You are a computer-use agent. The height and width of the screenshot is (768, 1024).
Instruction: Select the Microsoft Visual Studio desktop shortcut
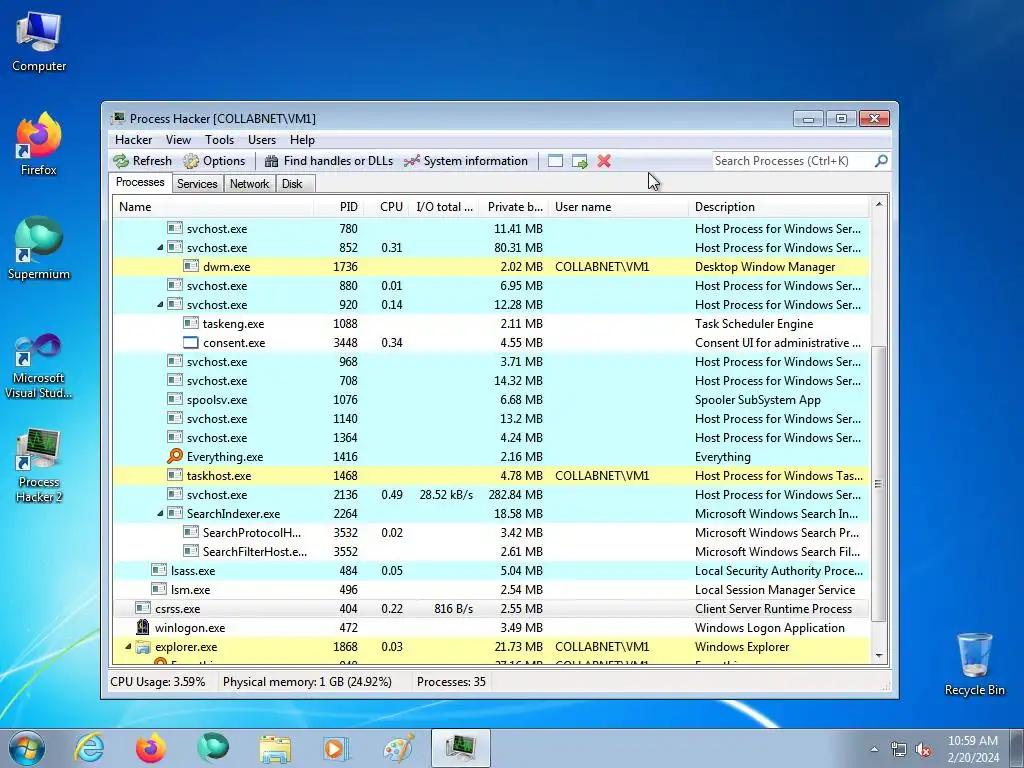39,366
